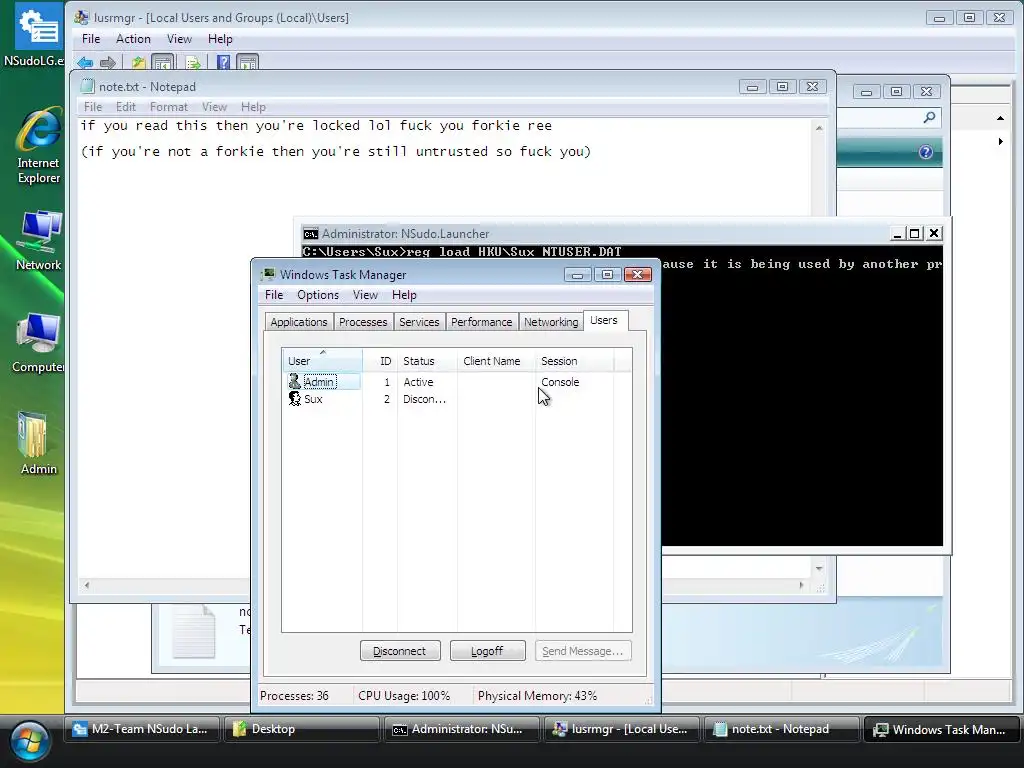Click CPU Usage: 100% in status bar

(x=404, y=696)
